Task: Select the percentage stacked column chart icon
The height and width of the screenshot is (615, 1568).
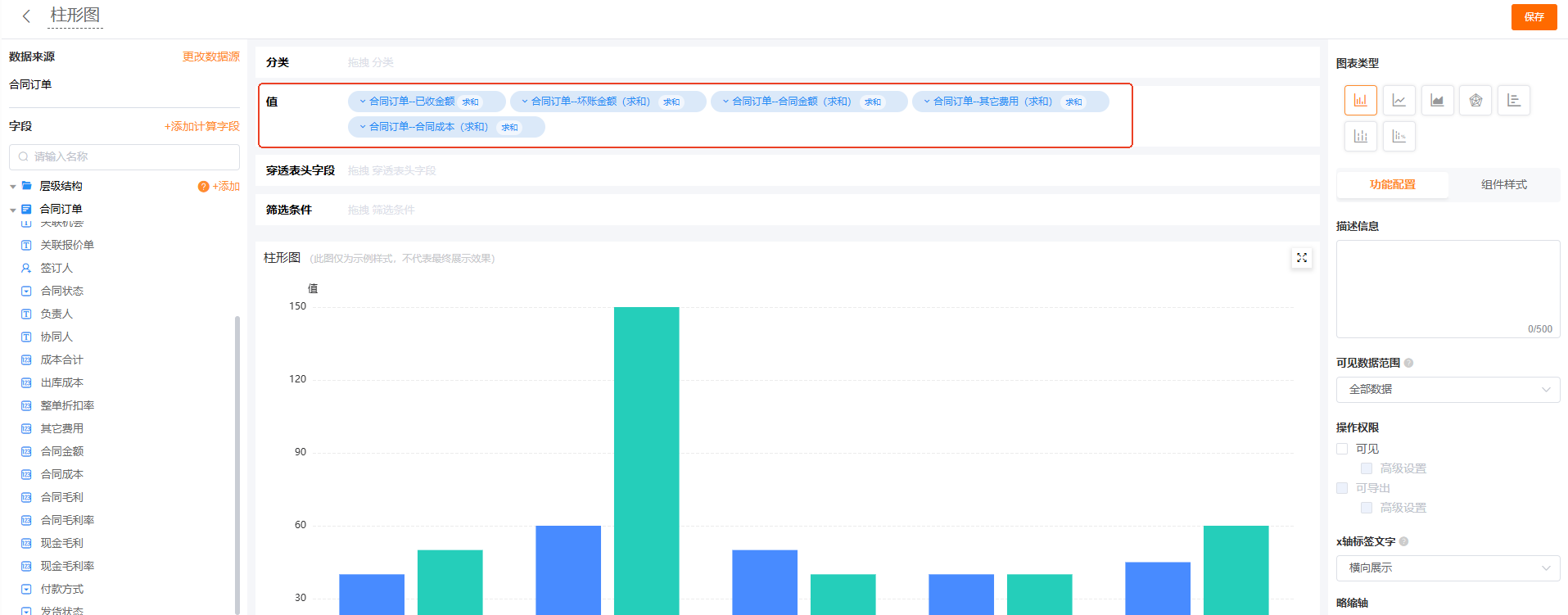Action: [x=1399, y=137]
